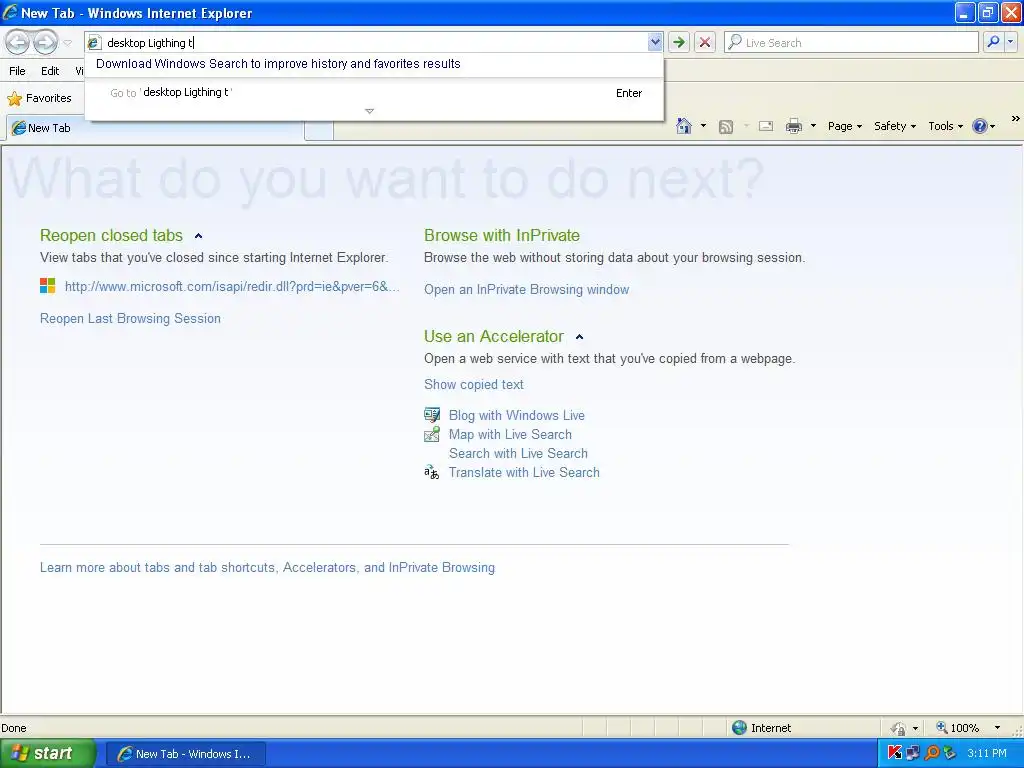Screen dimensions: 1024x768
Task: Click Translate with Live Search icon
Action: coord(432,472)
